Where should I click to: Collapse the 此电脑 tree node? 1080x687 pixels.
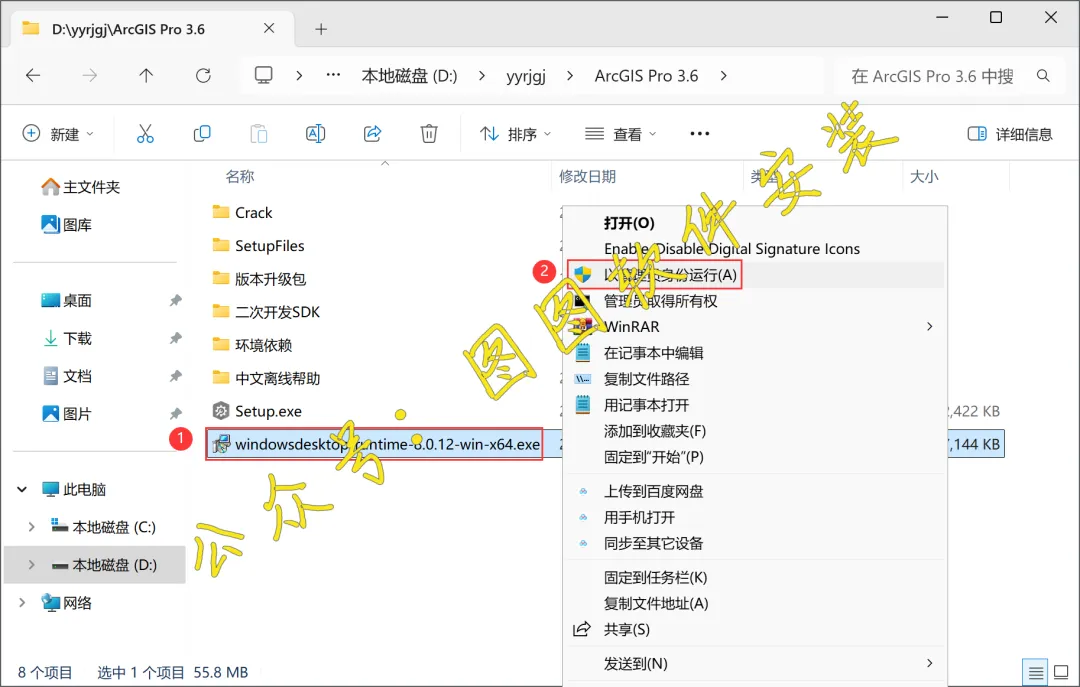pyautogui.click(x=22, y=489)
